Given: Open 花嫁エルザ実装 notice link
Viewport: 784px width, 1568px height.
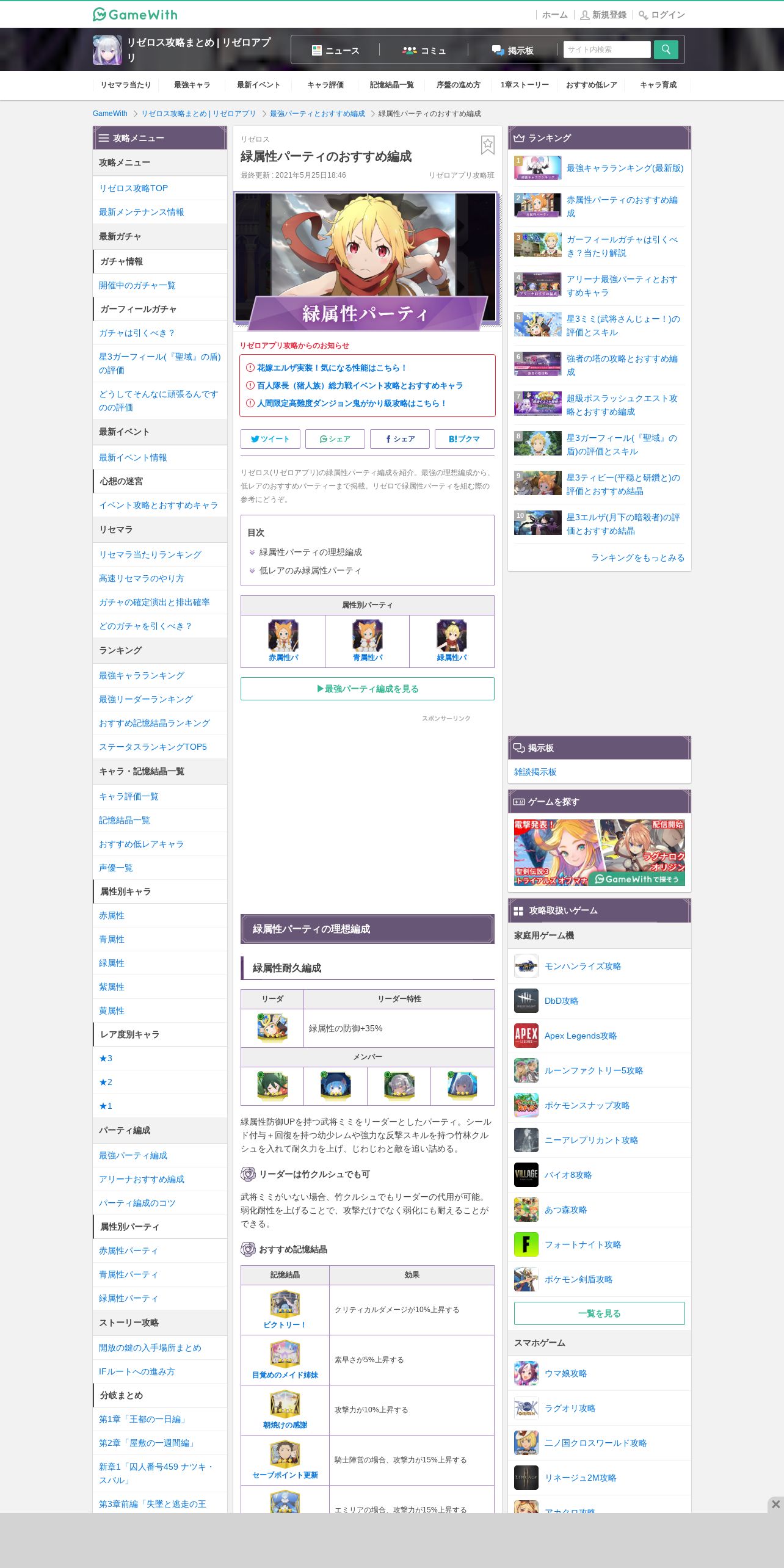Looking at the screenshot, I should (331, 368).
